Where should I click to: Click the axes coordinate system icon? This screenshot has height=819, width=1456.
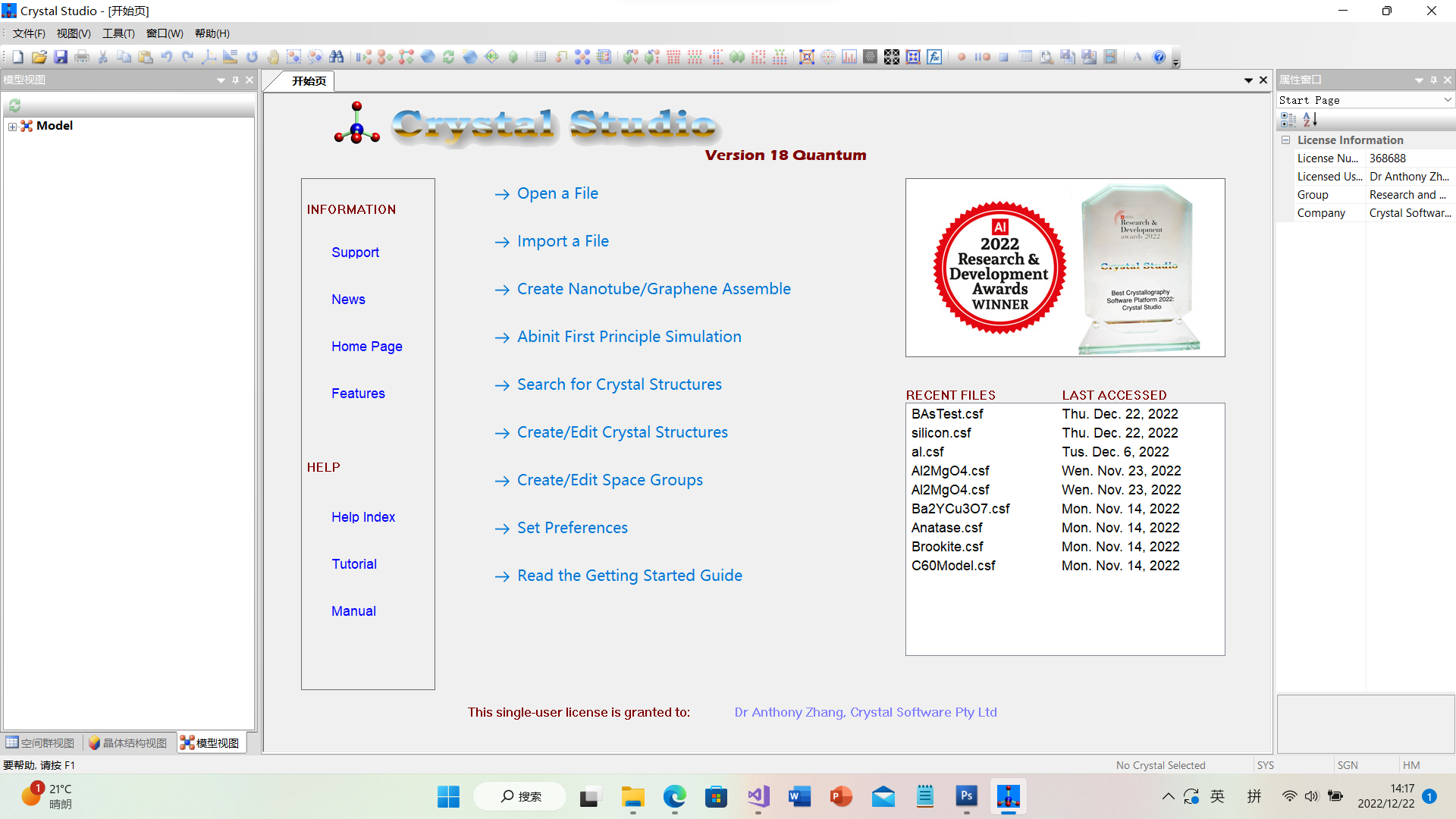tap(209, 57)
